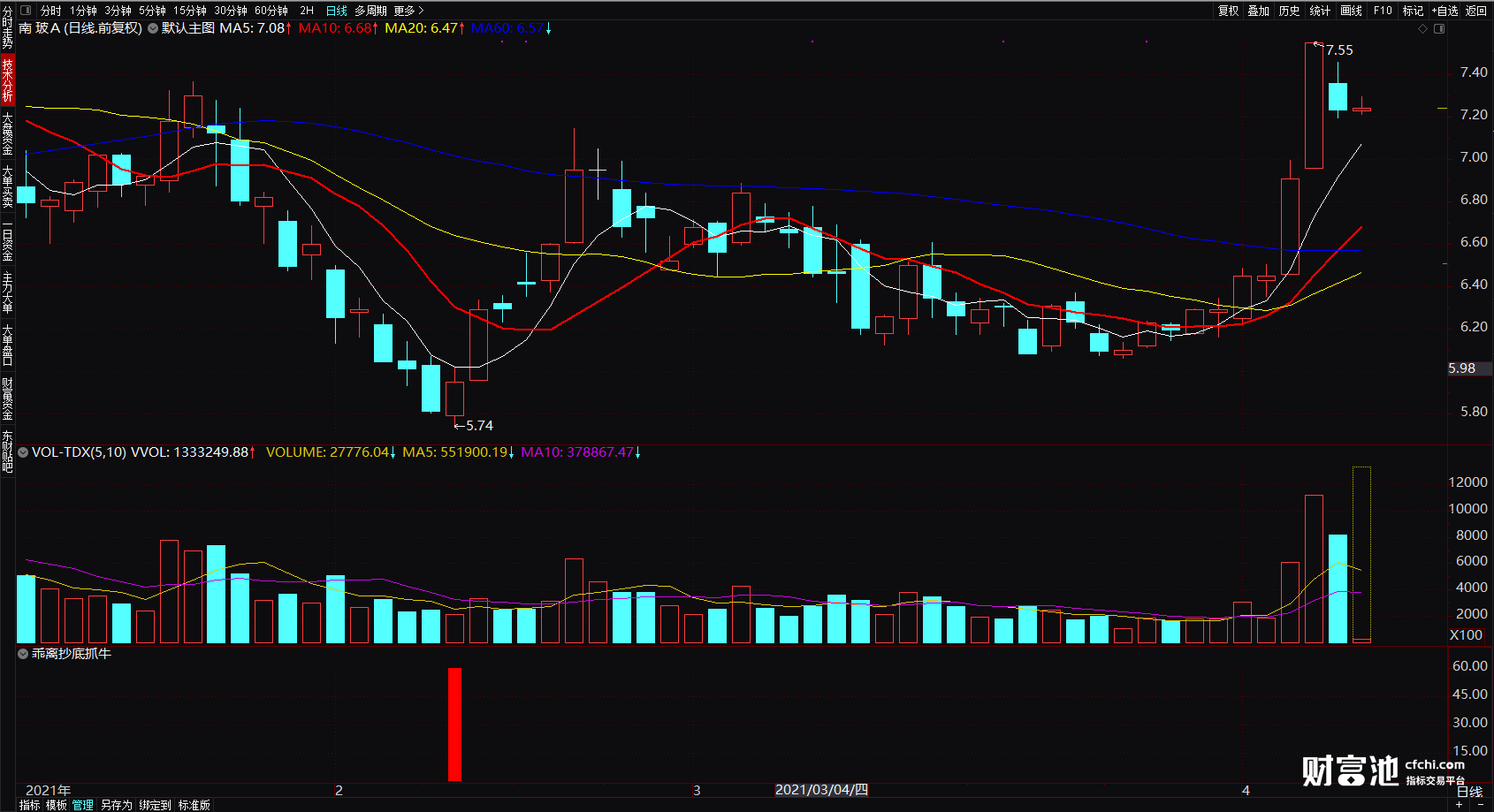Expand the 乖离抄底抓牛 indicator dropdown arrow

click(23, 654)
